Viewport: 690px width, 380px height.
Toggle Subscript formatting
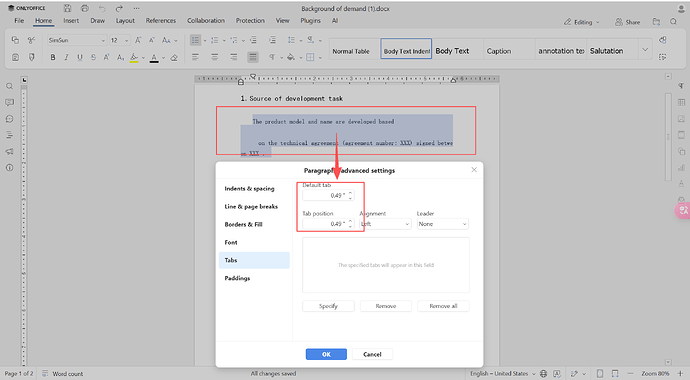[120, 57]
